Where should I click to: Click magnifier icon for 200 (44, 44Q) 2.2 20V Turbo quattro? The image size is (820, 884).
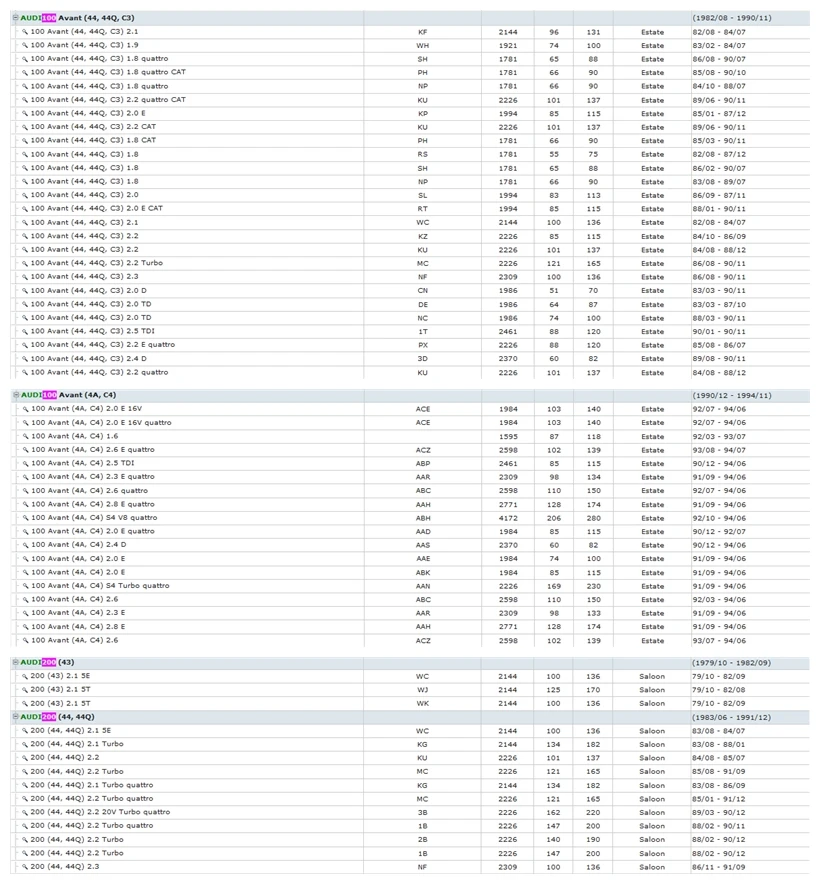click(25, 813)
